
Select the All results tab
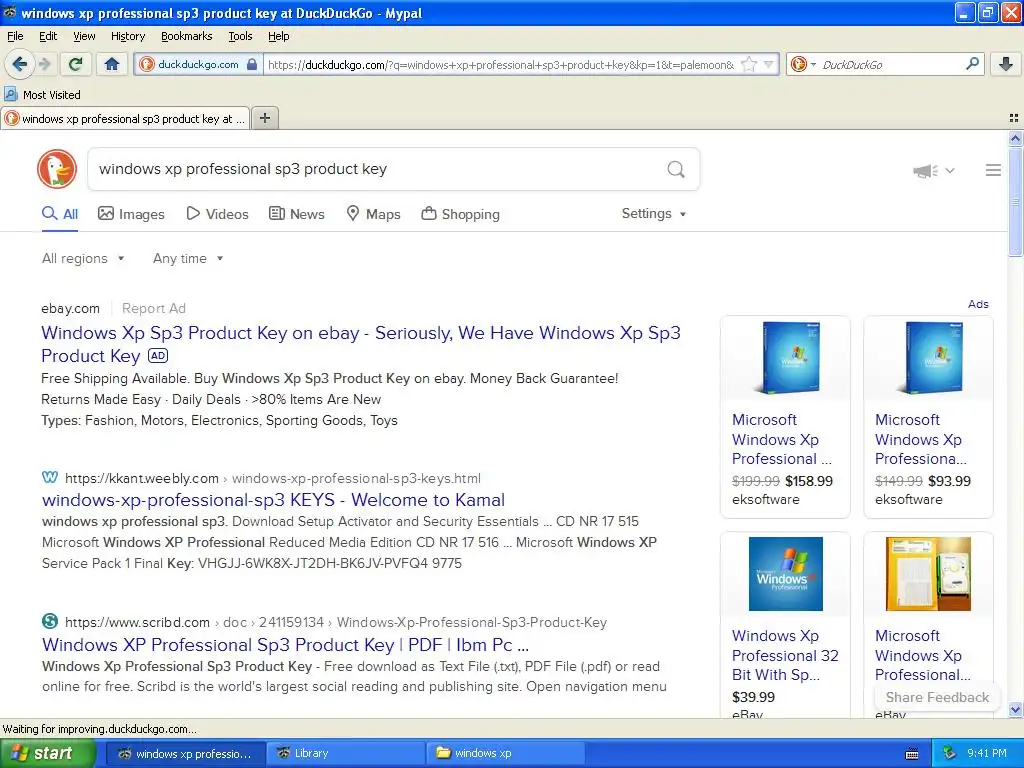60,214
